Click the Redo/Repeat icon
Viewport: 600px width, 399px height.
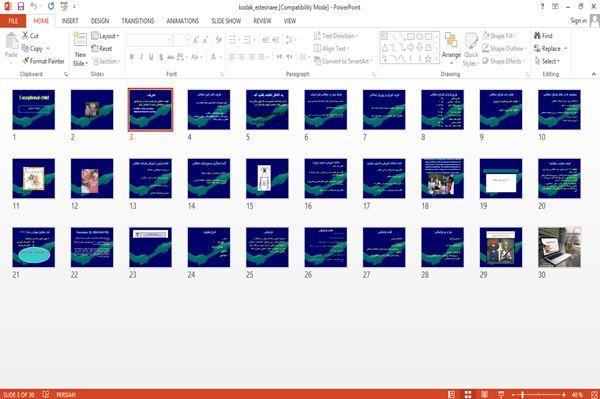(x=51, y=6)
